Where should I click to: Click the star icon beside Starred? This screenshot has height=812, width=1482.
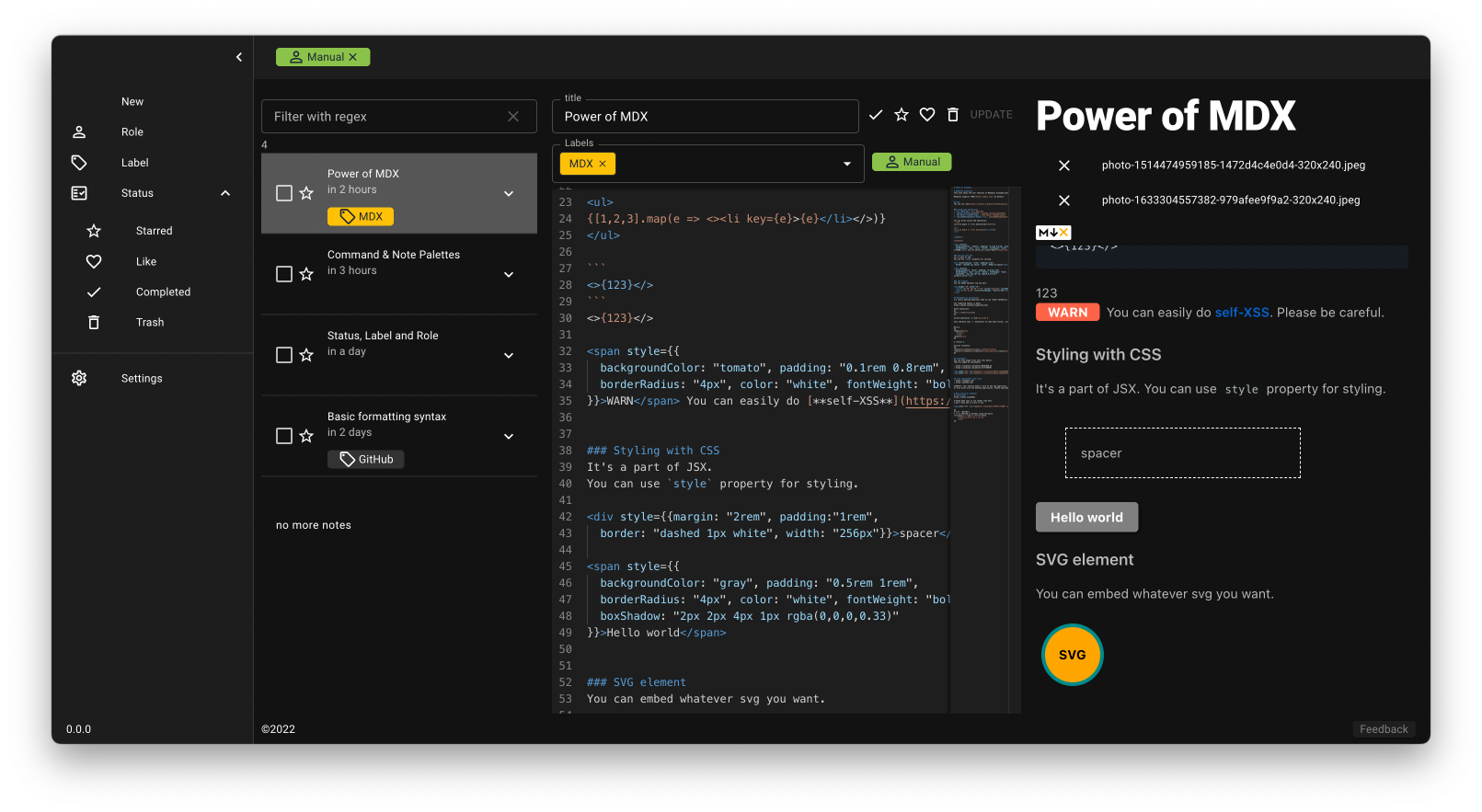[x=94, y=231]
